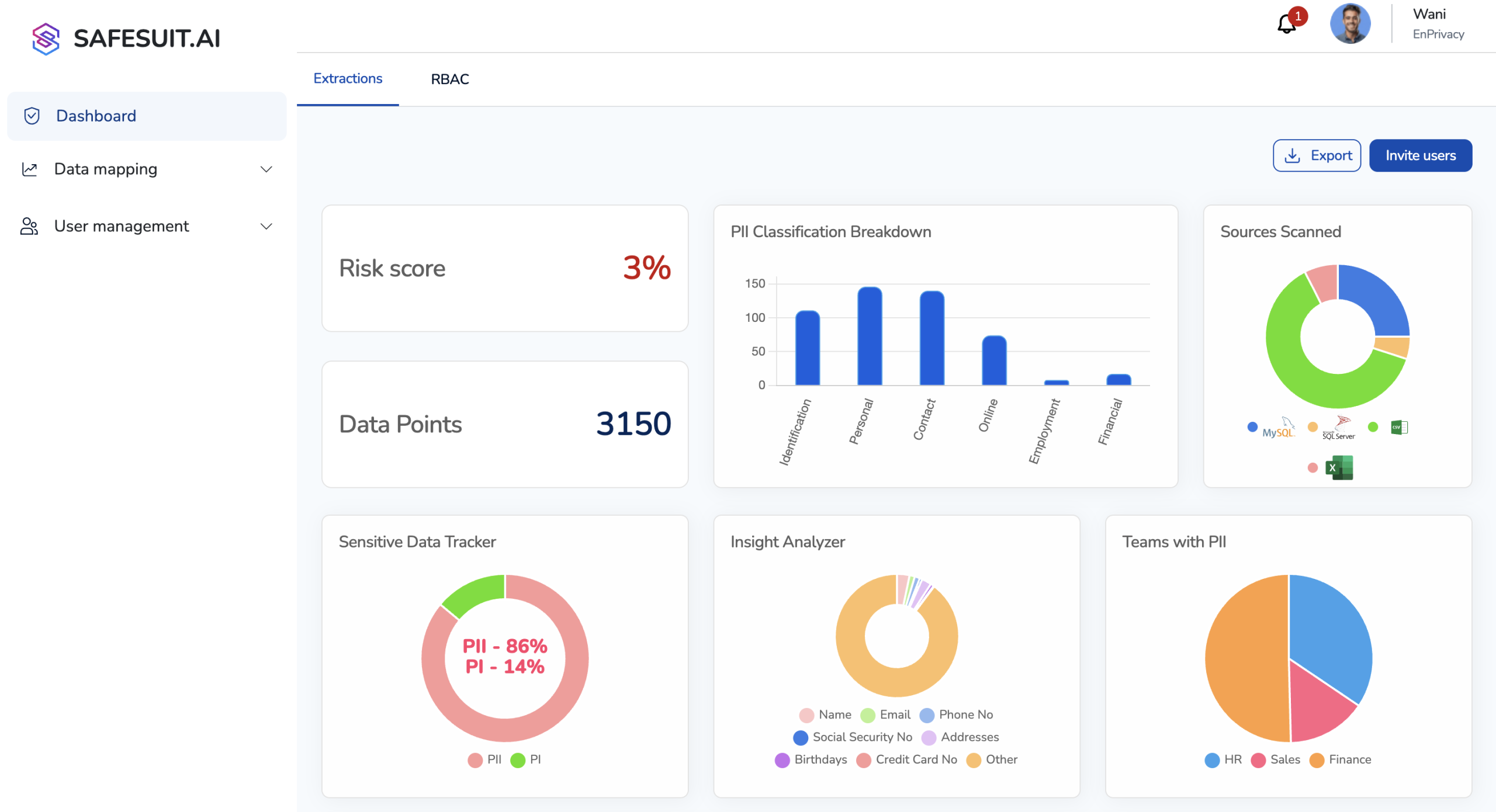1496x812 pixels.
Task: Click the Dashboard shield icon
Action: [32, 116]
